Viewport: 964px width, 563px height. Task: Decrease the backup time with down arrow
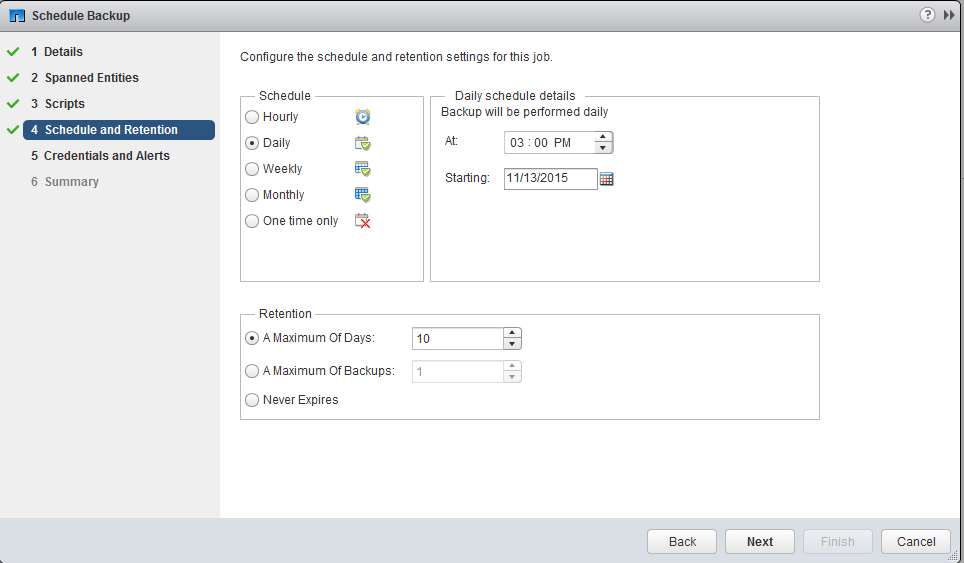tap(602, 148)
